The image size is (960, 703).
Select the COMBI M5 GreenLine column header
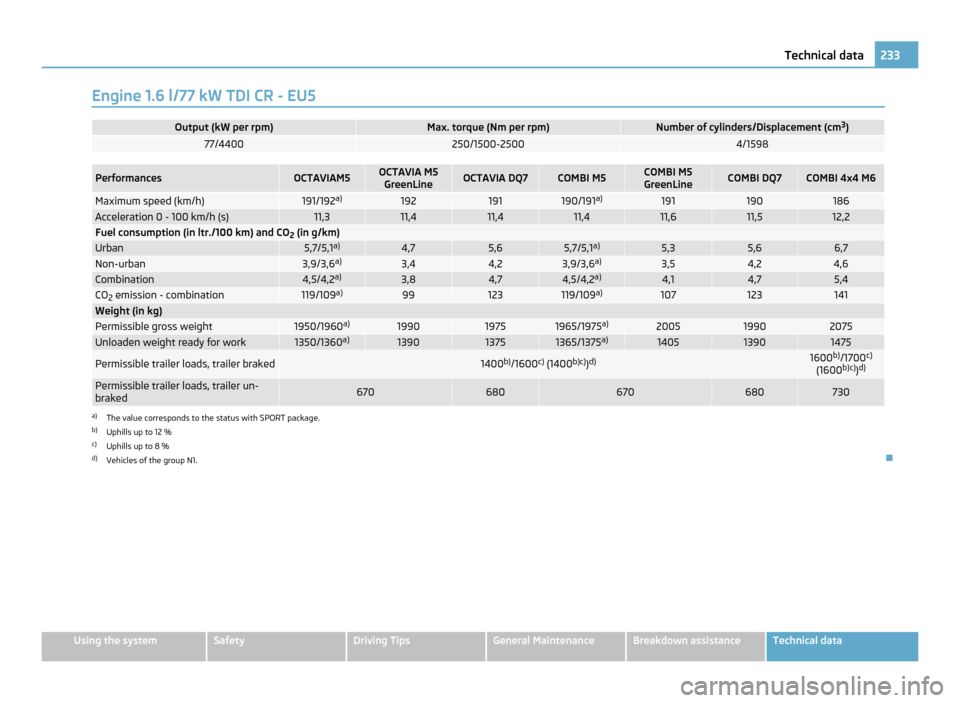[x=668, y=178]
